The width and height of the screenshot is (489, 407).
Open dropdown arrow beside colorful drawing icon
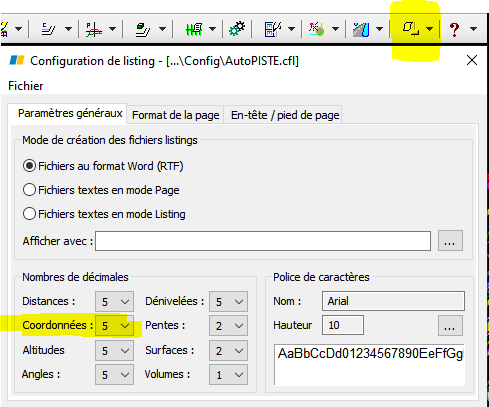coord(335,29)
